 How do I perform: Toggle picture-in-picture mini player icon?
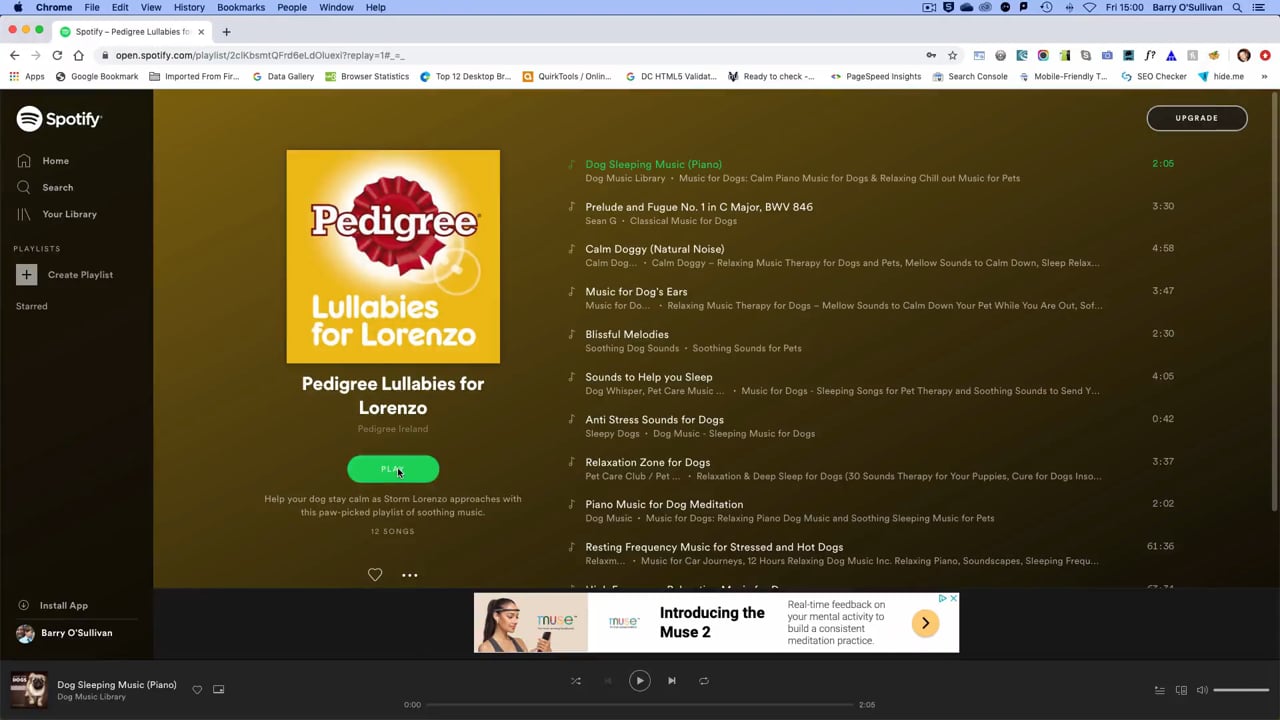pyautogui.click(x=219, y=690)
